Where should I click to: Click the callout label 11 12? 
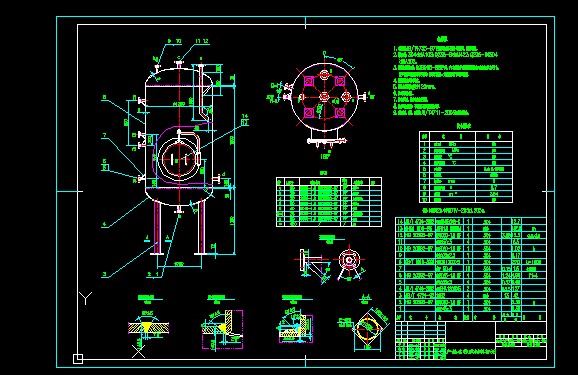click(202, 41)
